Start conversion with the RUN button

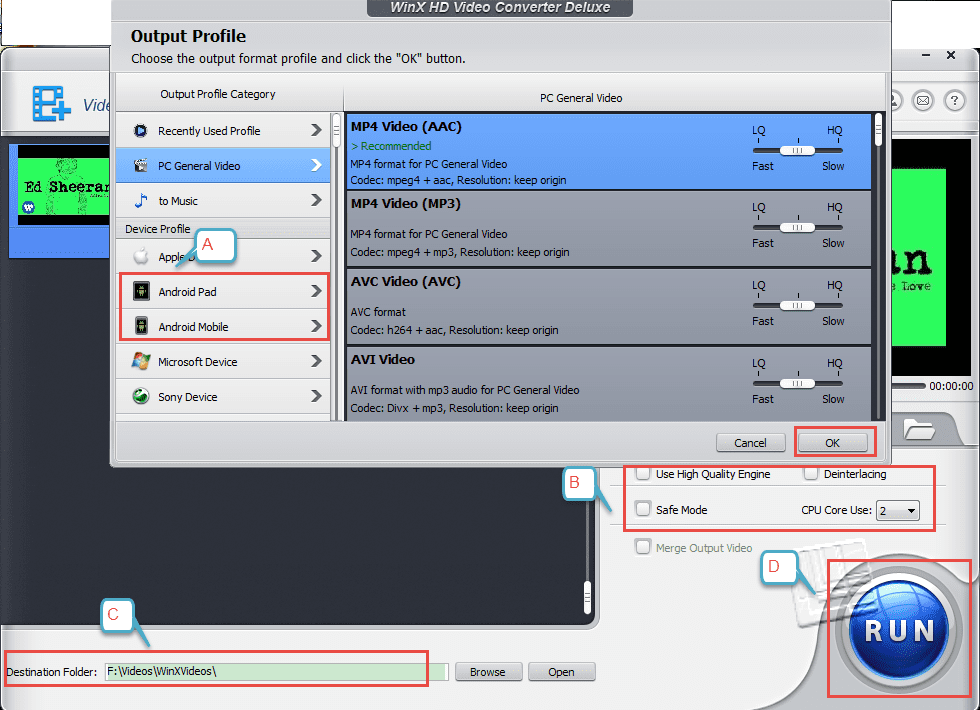pyautogui.click(x=899, y=629)
